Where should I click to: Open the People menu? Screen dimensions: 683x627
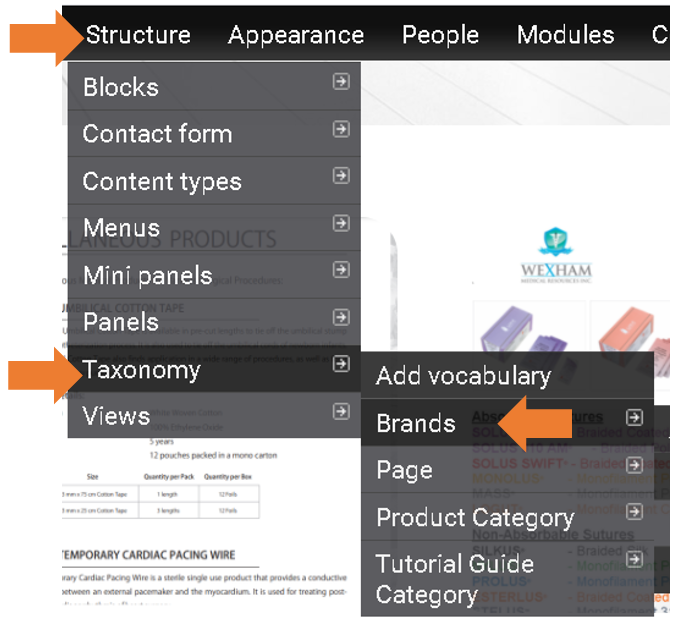point(440,35)
